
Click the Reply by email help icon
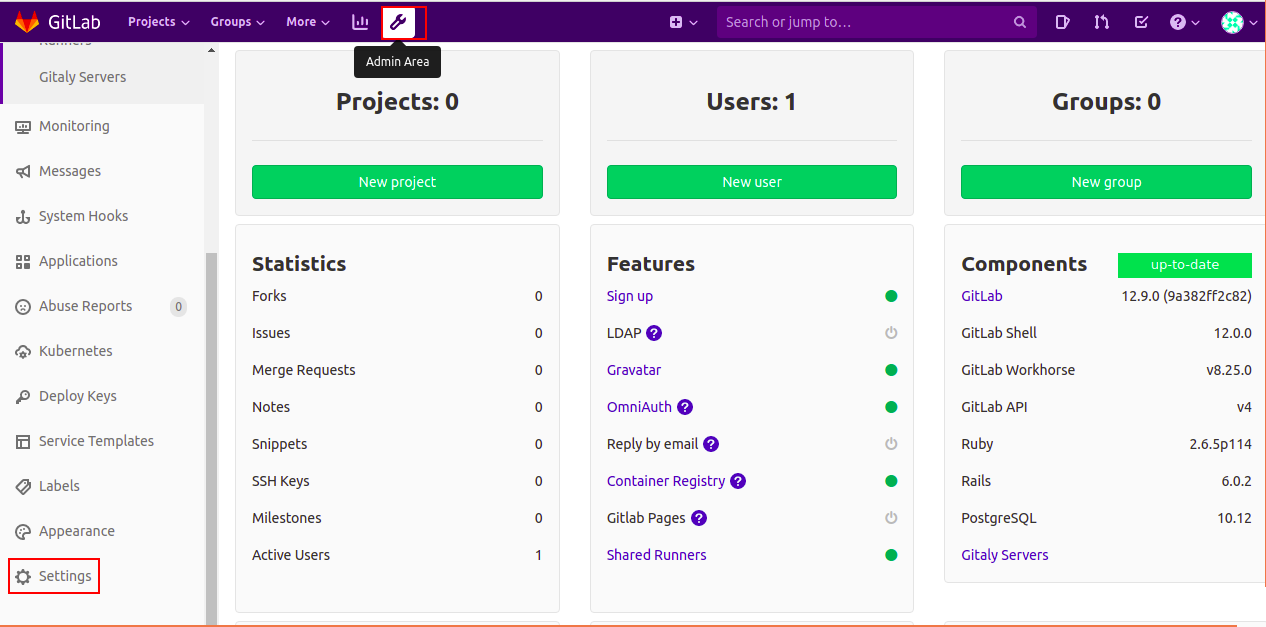pyautogui.click(x=711, y=444)
